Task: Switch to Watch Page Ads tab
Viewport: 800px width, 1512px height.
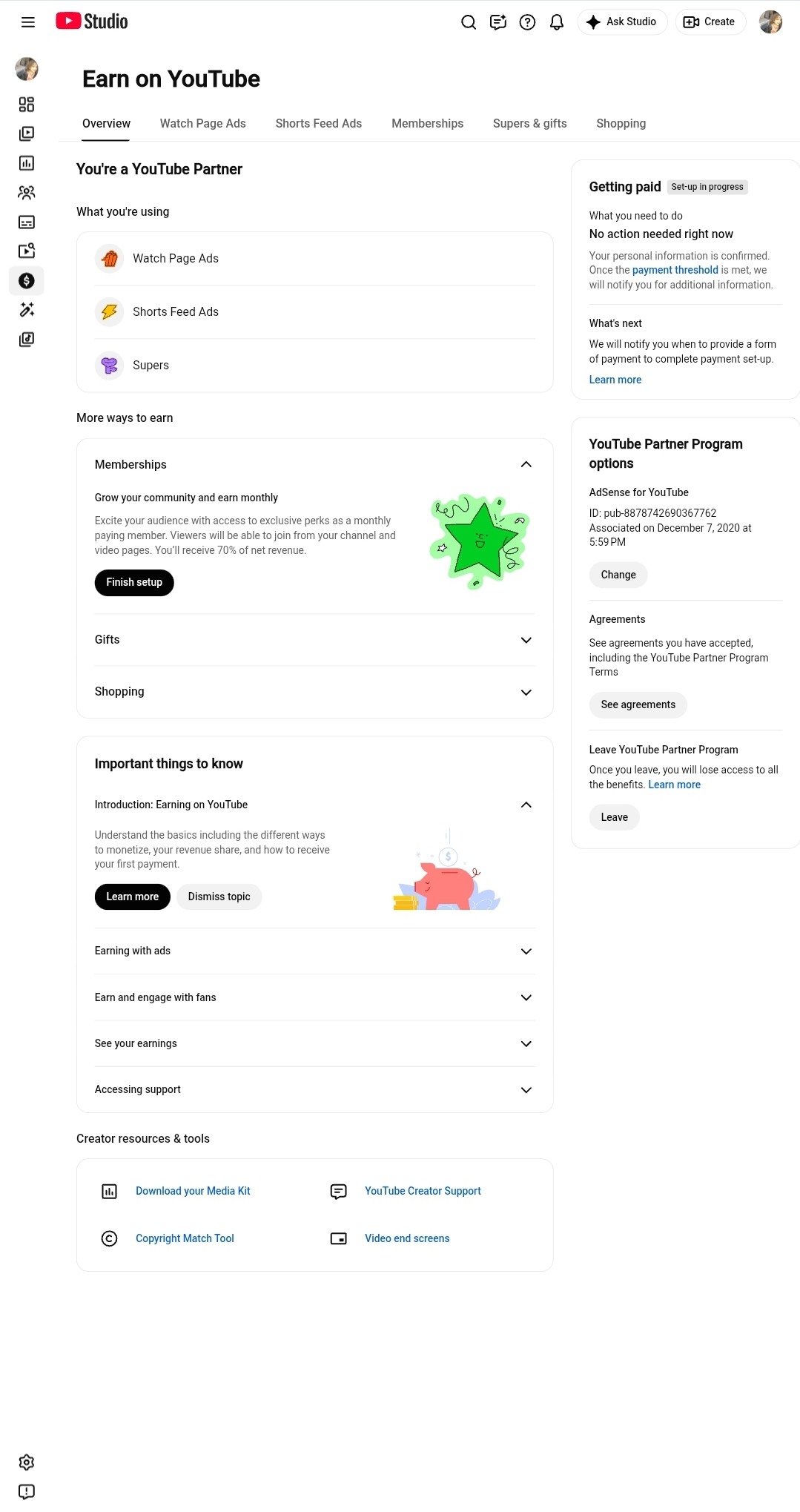Action: pos(202,124)
